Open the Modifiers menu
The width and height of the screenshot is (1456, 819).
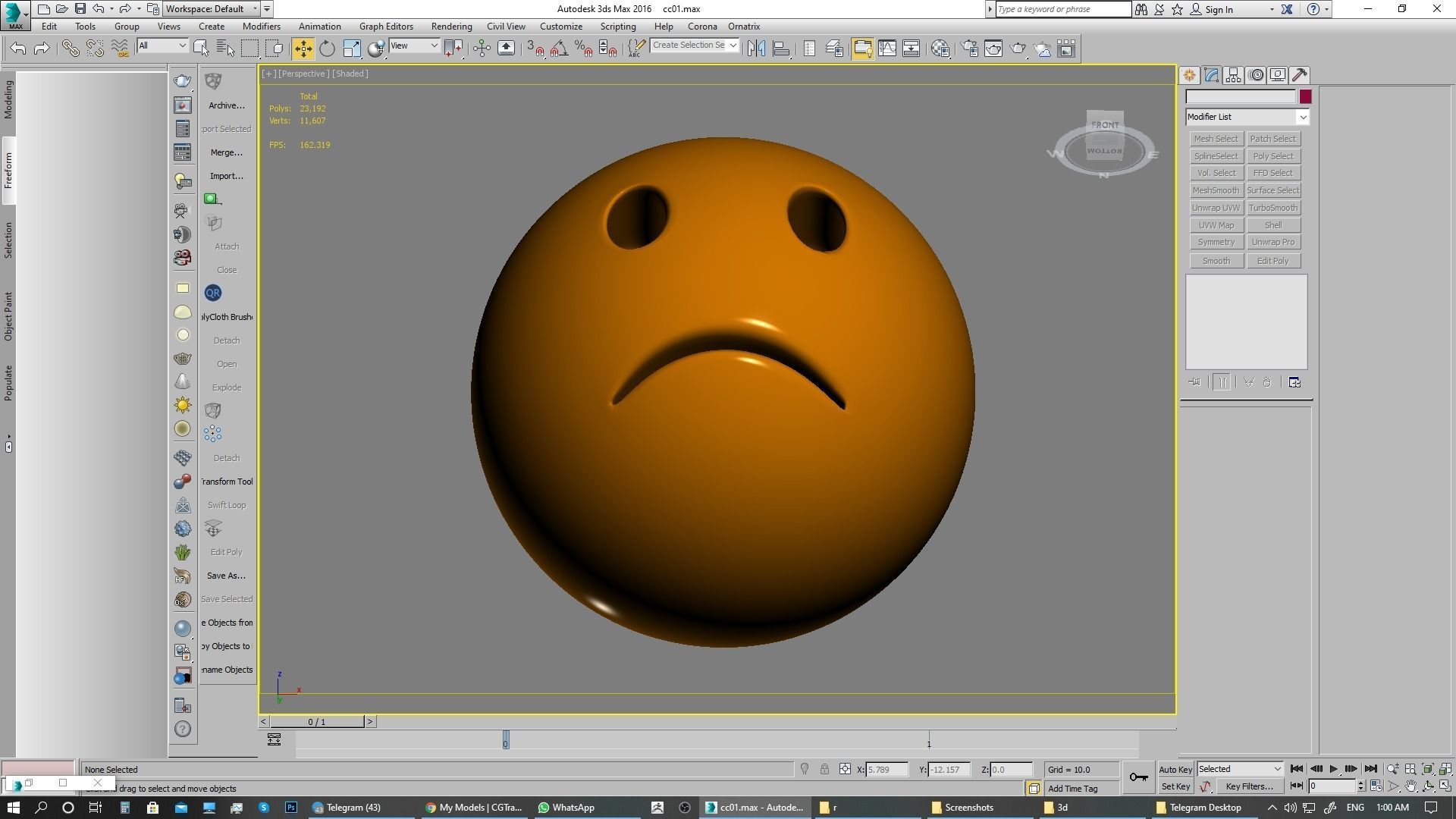click(262, 27)
